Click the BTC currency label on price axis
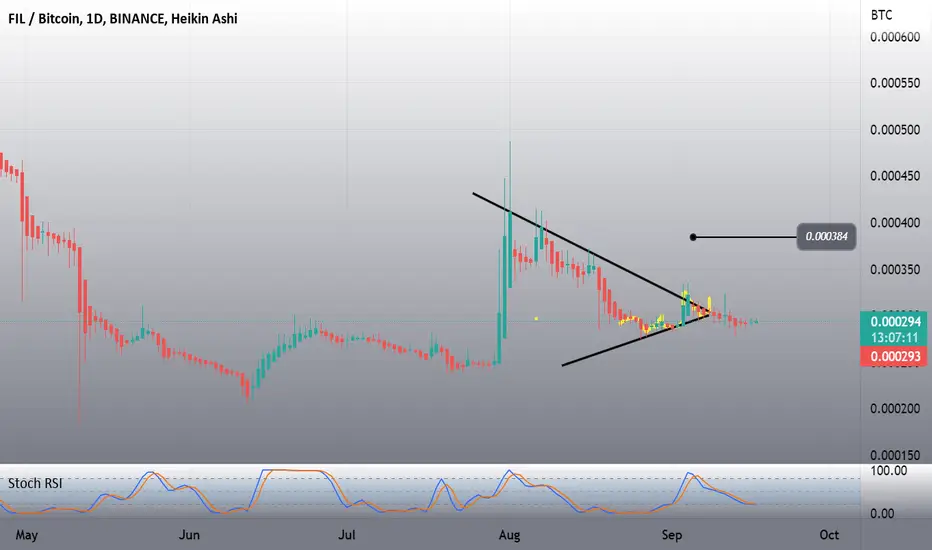 [x=881, y=15]
